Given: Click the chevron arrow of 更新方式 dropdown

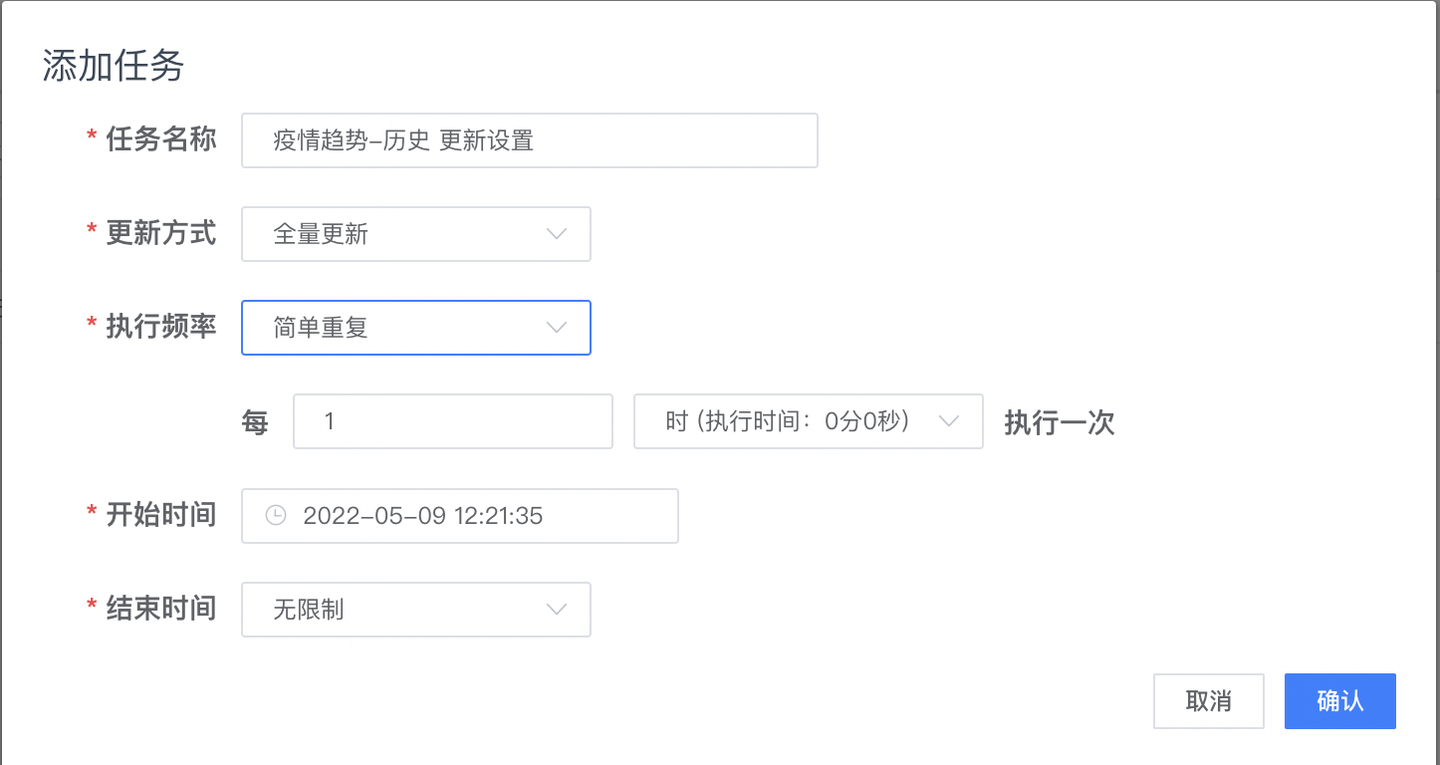Looking at the screenshot, I should 557,234.
